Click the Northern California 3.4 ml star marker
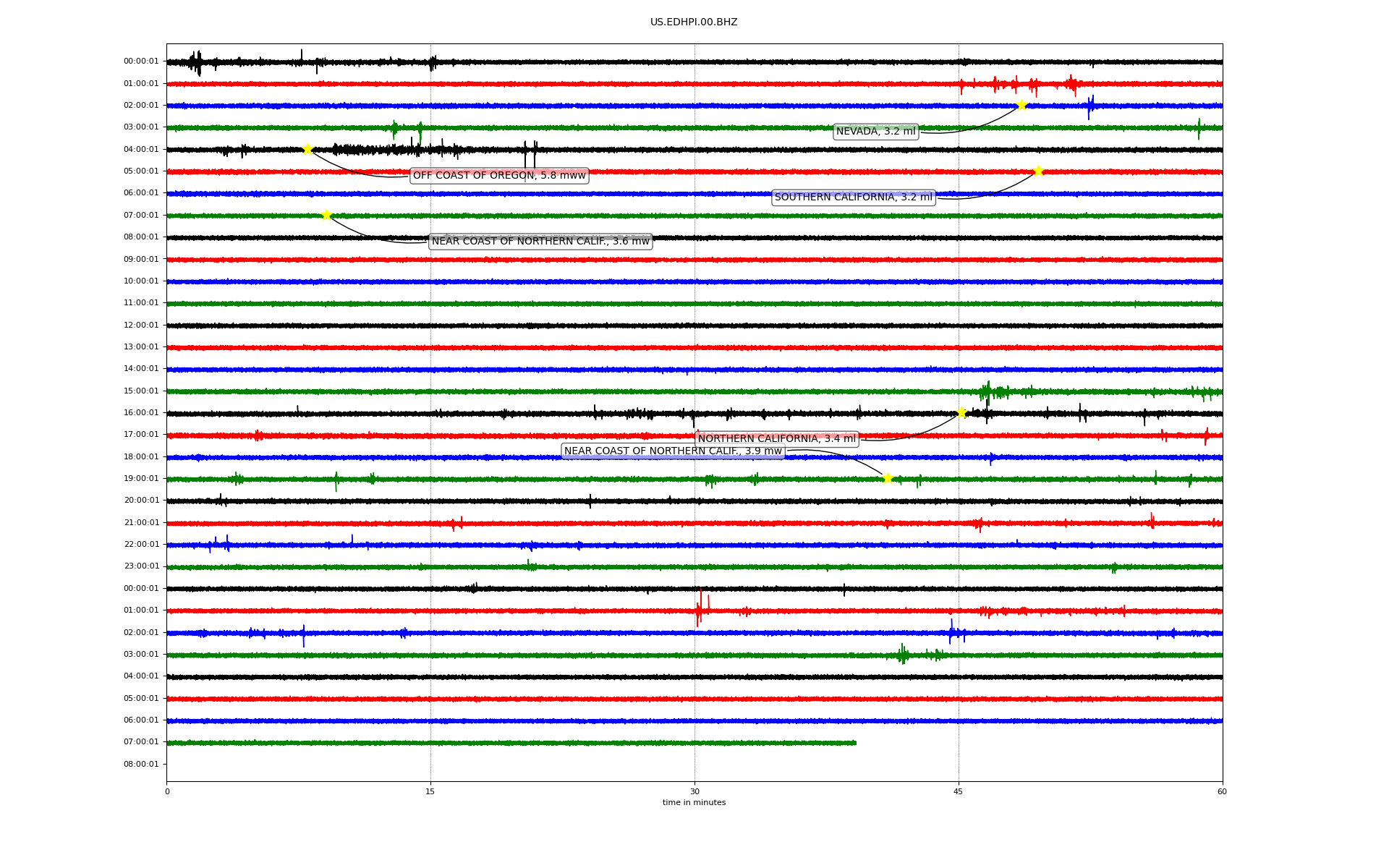1389x868 pixels. [x=961, y=412]
